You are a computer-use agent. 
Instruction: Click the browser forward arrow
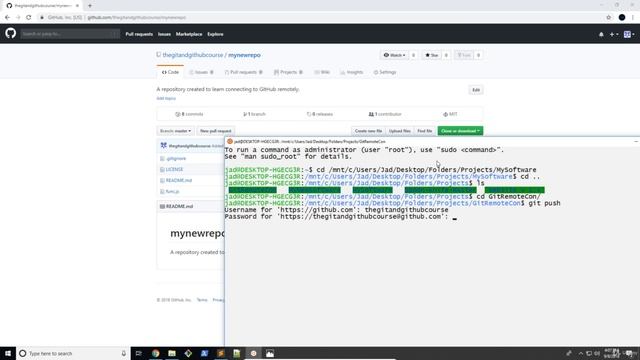(x=18, y=18)
